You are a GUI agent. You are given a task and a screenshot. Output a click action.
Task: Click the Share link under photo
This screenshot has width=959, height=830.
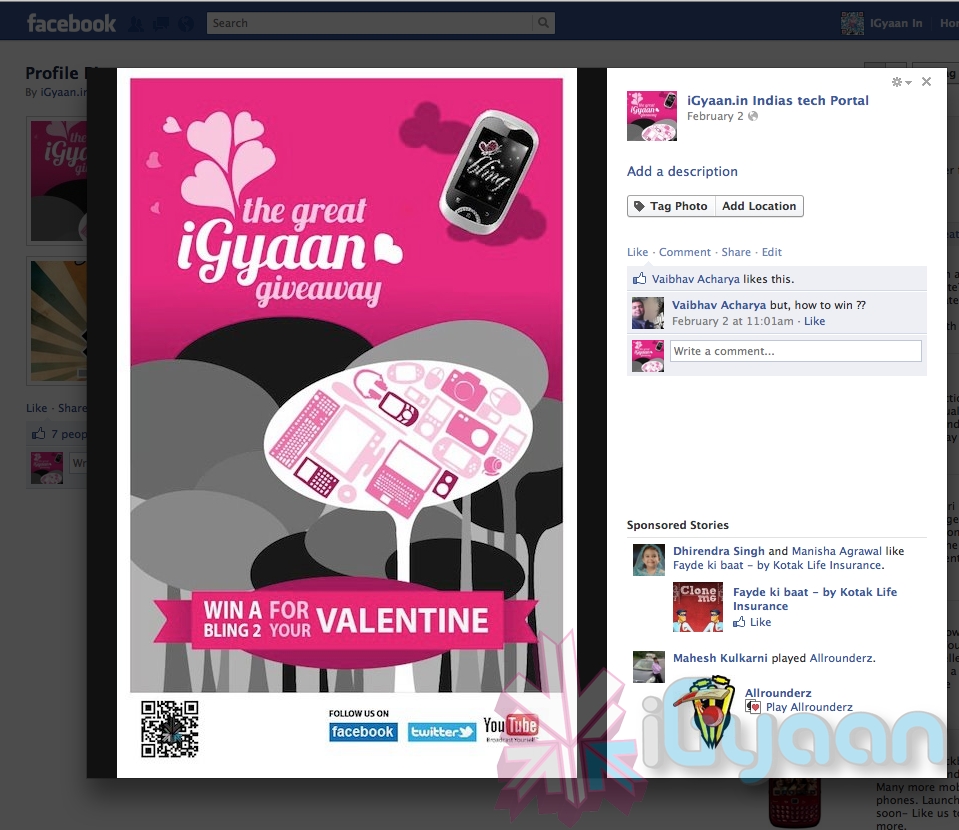click(736, 252)
